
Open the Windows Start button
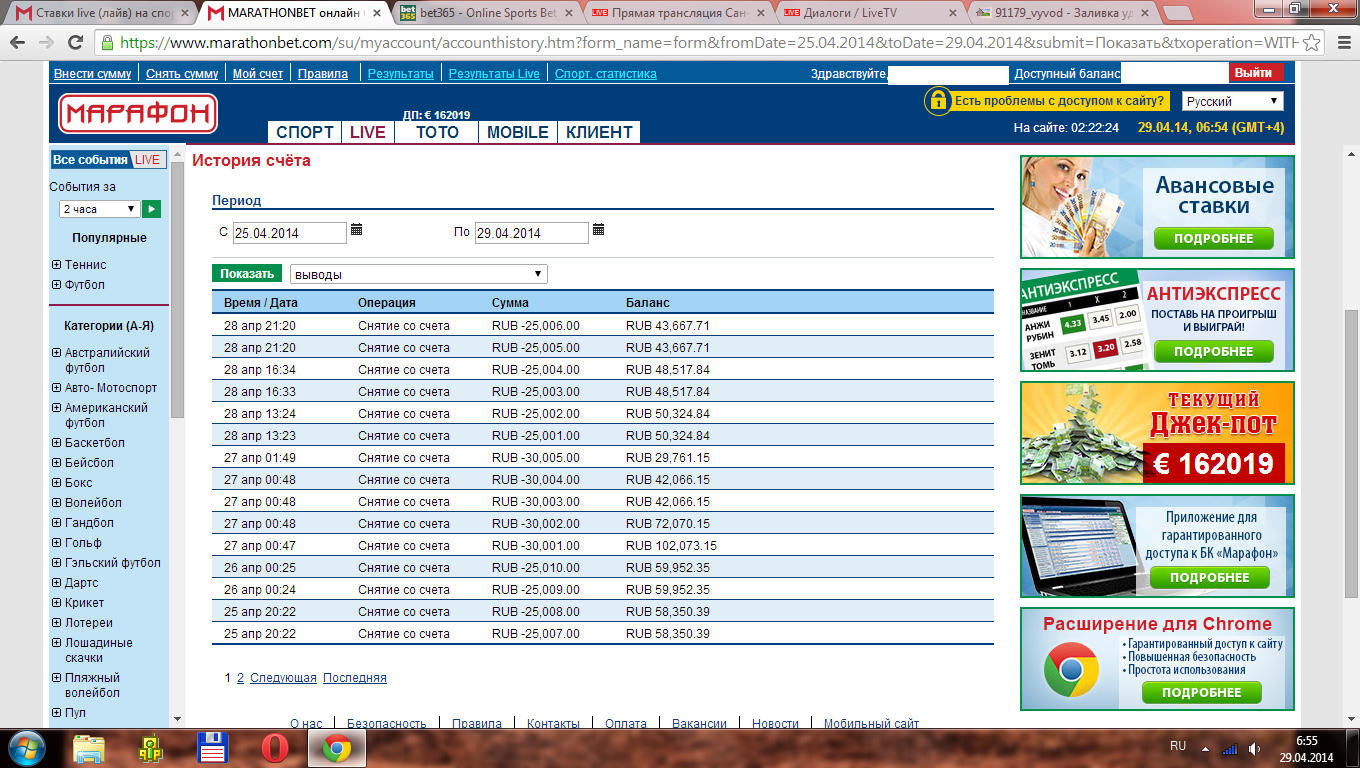pyautogui.click(x=26, y=748)
